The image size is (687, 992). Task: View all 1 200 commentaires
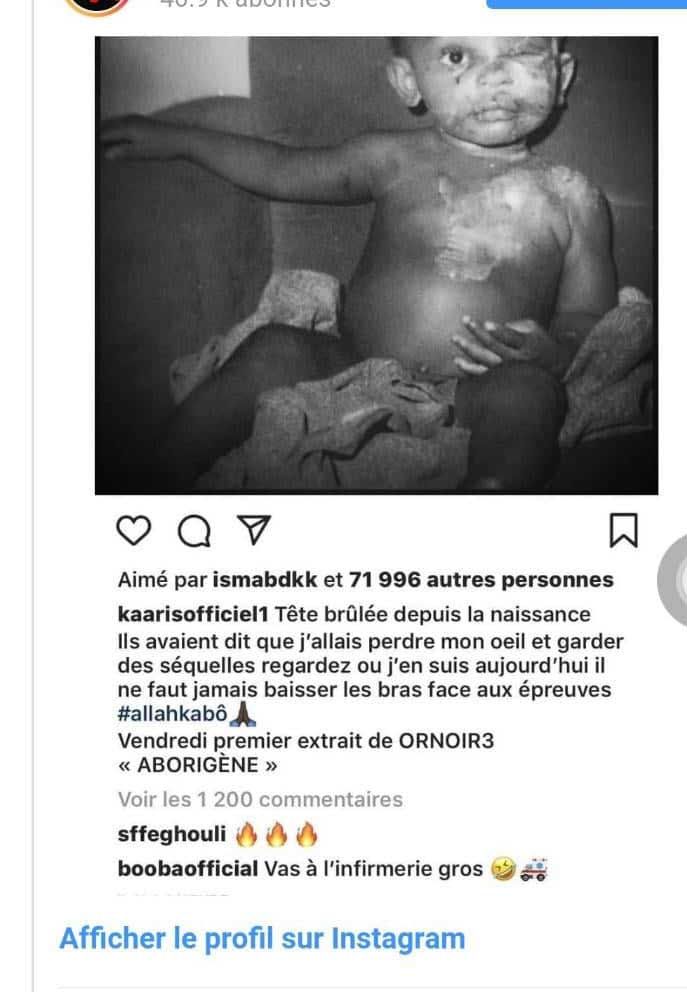click(260, 800)
